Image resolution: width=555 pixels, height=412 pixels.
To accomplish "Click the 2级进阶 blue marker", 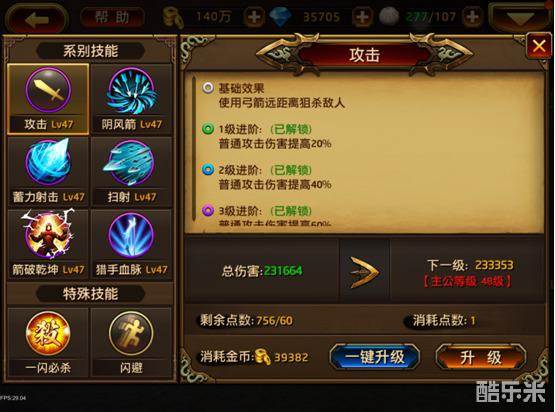I will coord(208,170).
